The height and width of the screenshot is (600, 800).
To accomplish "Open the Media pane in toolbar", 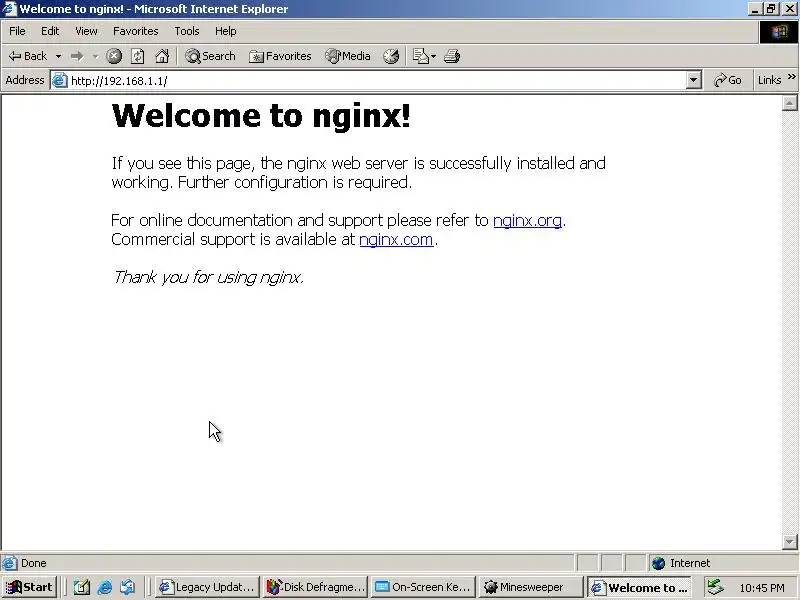I will tap(348, 56).
